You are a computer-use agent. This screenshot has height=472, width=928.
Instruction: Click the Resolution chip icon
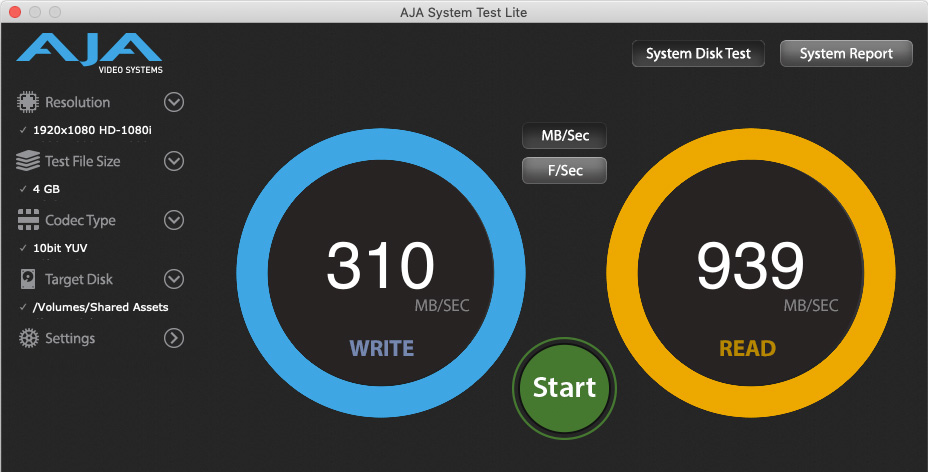click(x=28, y=102)
